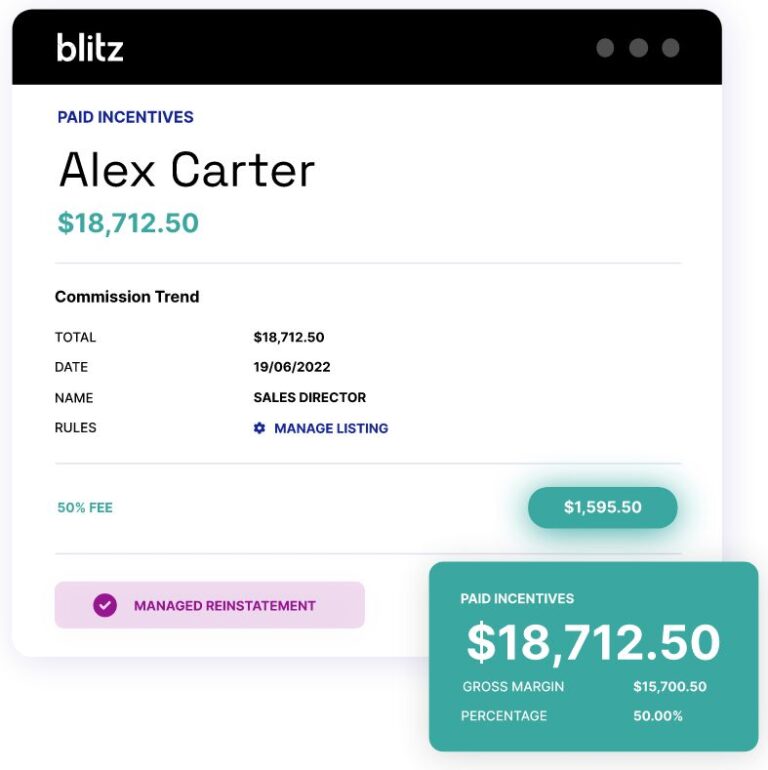Select the date value 19/06/2022
Viewport: 768px width, 770px height.
292,367
